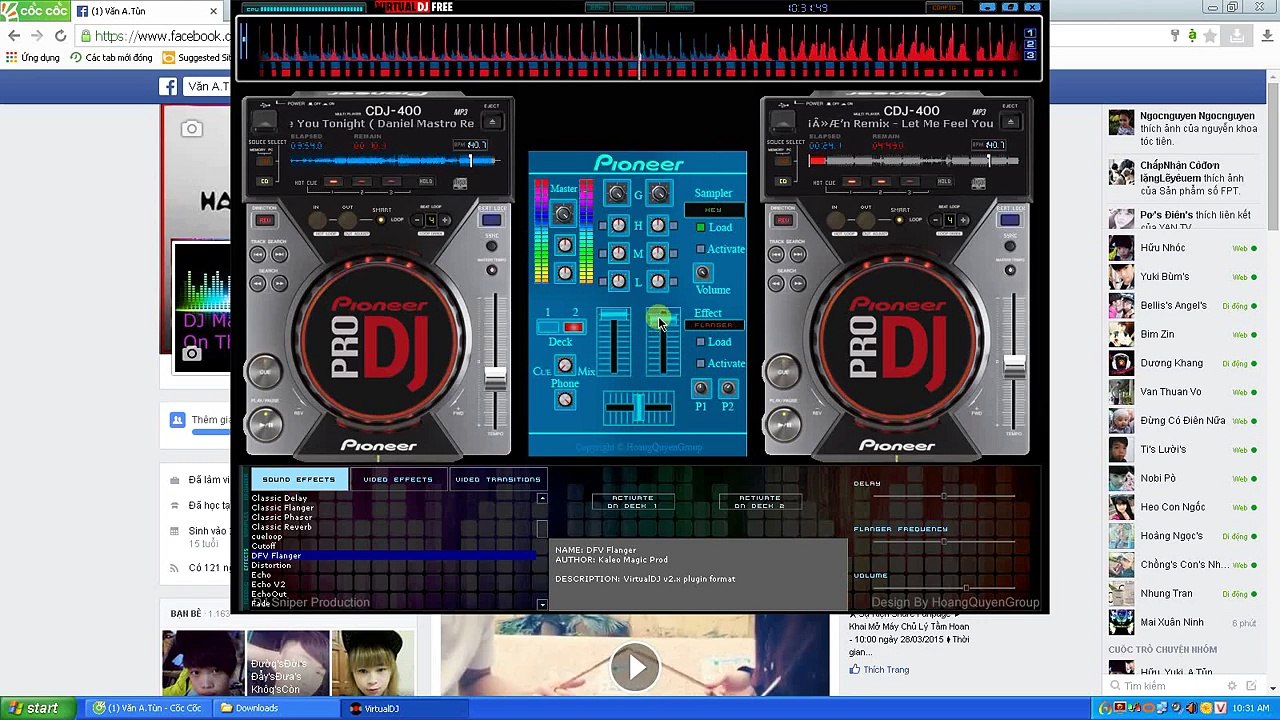The height and width of the screenshot is (720, 1280).
Task: Click the effect P1 parameter knob
Action: click(700, 388)
